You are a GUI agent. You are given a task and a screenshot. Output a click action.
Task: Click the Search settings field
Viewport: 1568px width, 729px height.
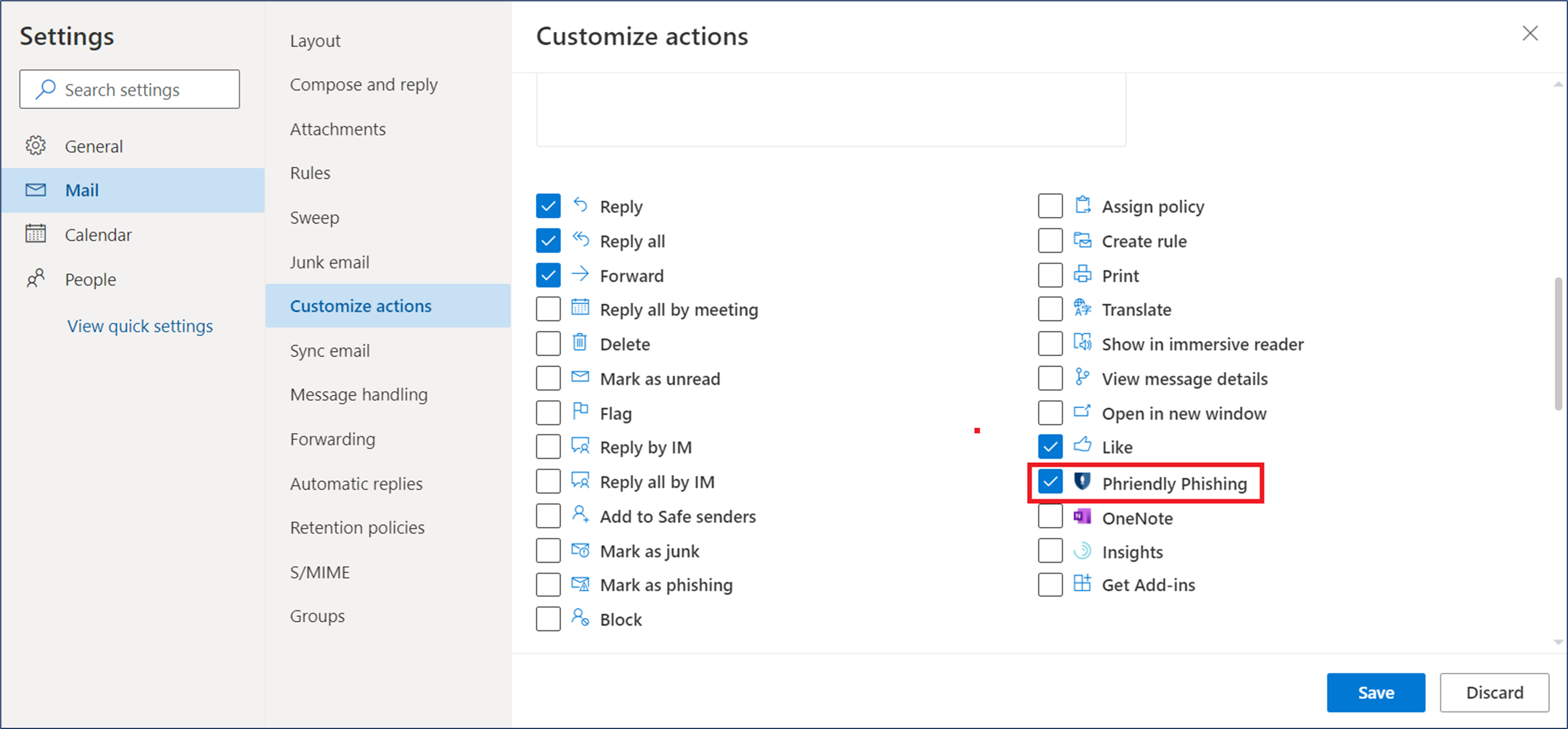click(x=129, y=89)
